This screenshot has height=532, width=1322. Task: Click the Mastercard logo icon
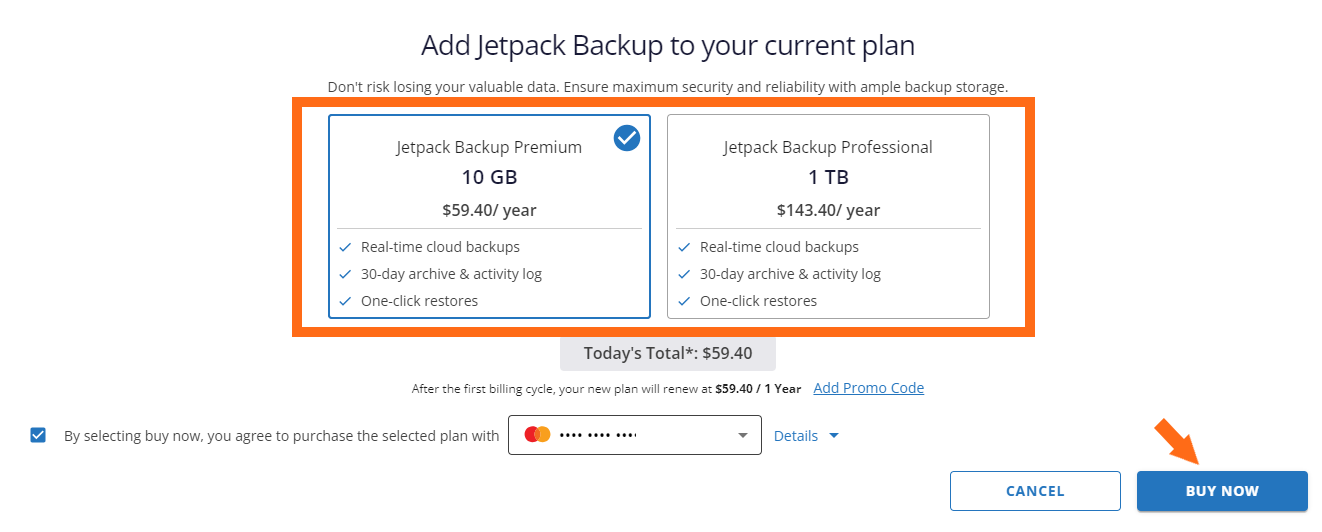click(537, 435)
